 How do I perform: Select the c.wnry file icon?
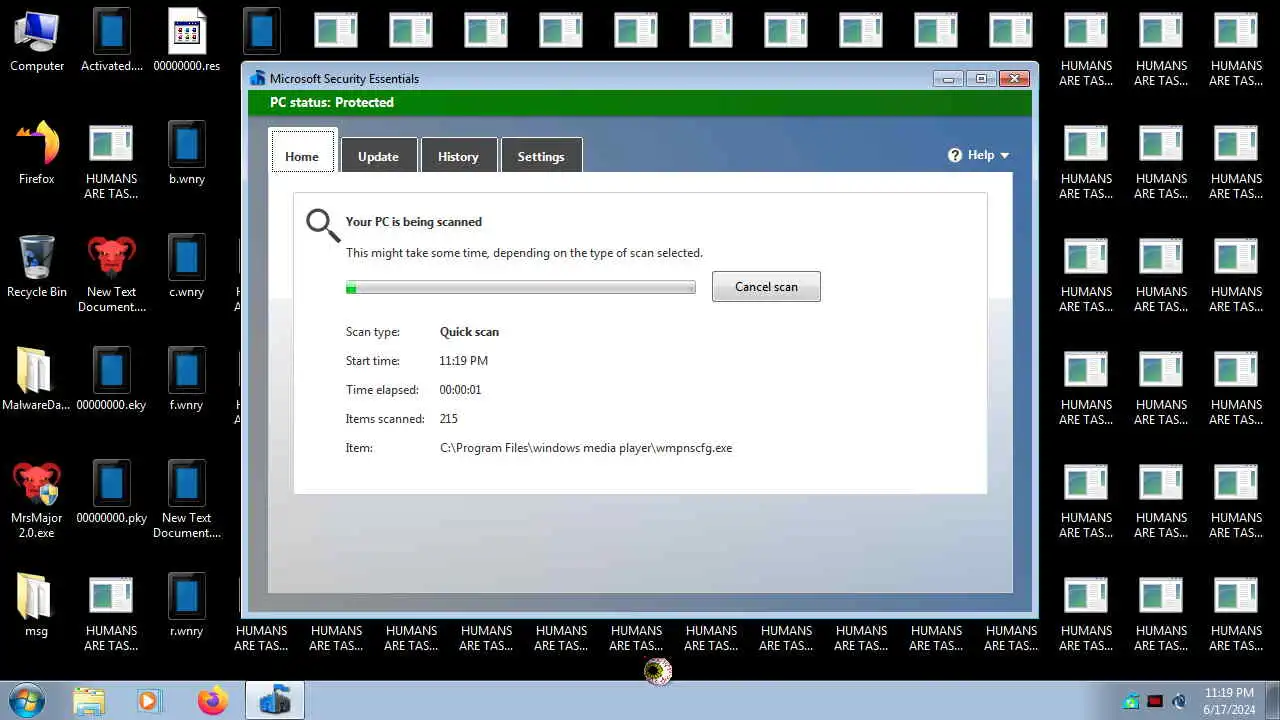click(x=187, y=267)
